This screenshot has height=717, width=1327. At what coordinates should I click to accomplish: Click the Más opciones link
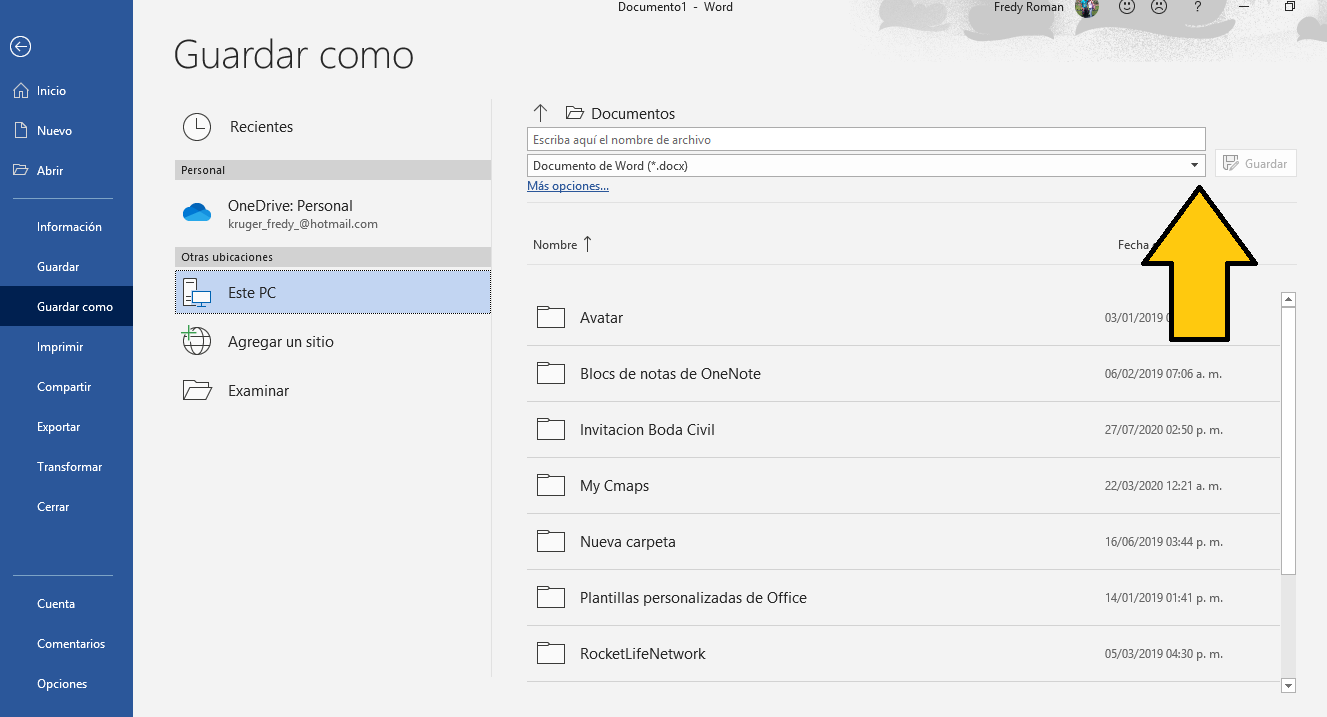pyautogui.click(x=567, y=185)
